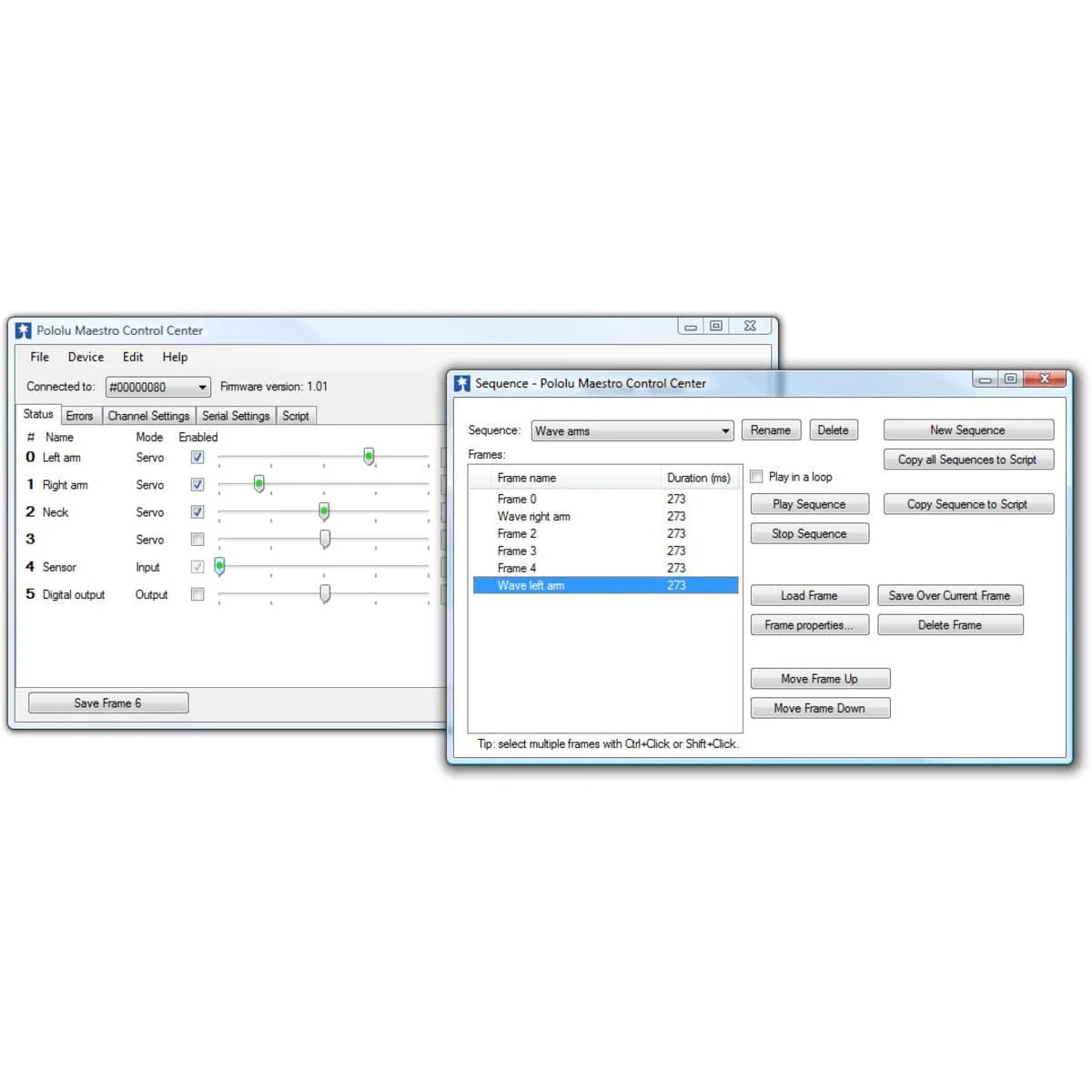
Task: Uncheck Enabled box for Left arm servo
Action: (x=197, y=458)
